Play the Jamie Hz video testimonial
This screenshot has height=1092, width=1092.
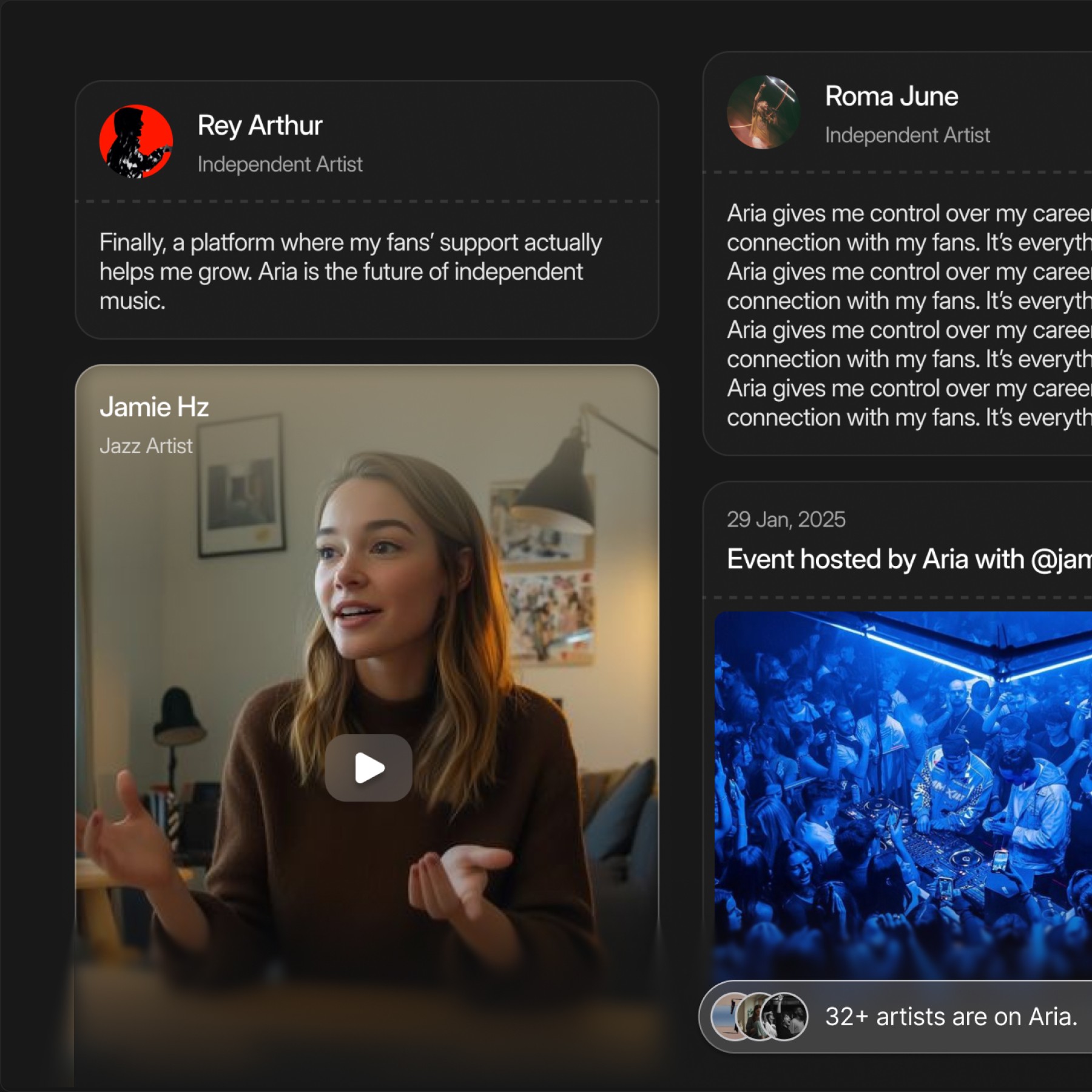(x=368, y=767)
